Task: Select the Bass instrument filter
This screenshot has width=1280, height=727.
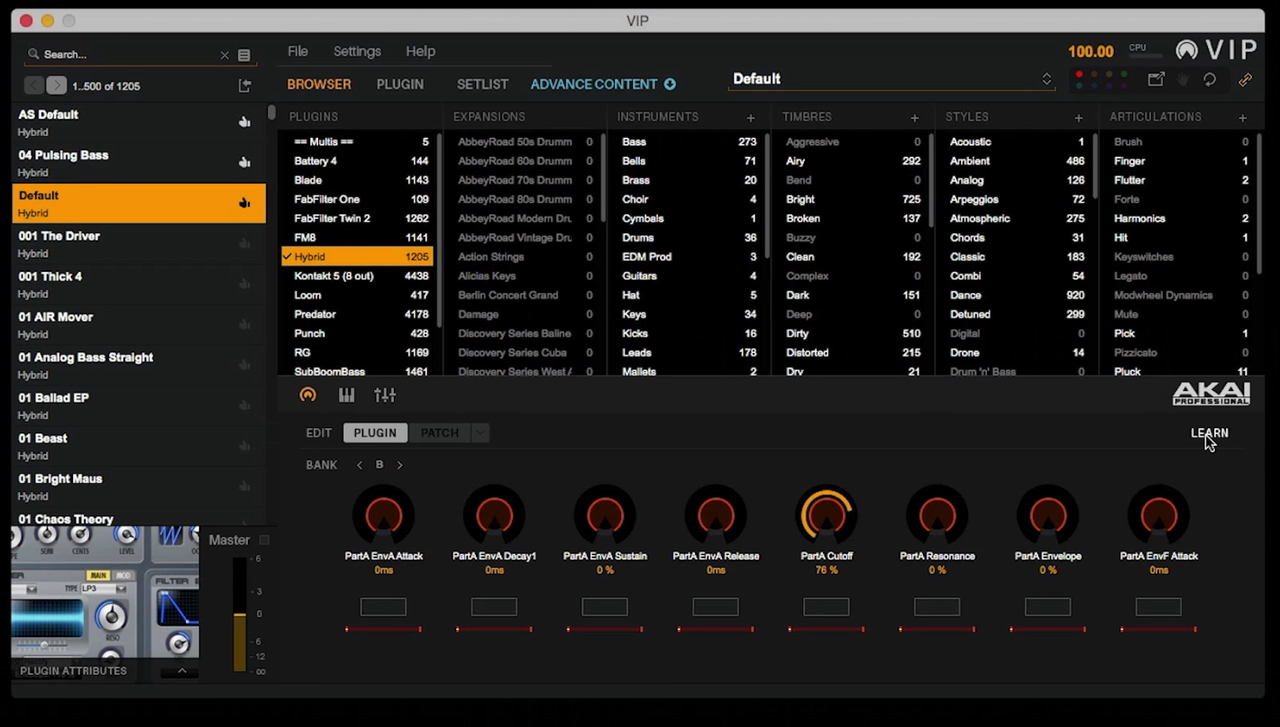Action: [x=689, y=142]
